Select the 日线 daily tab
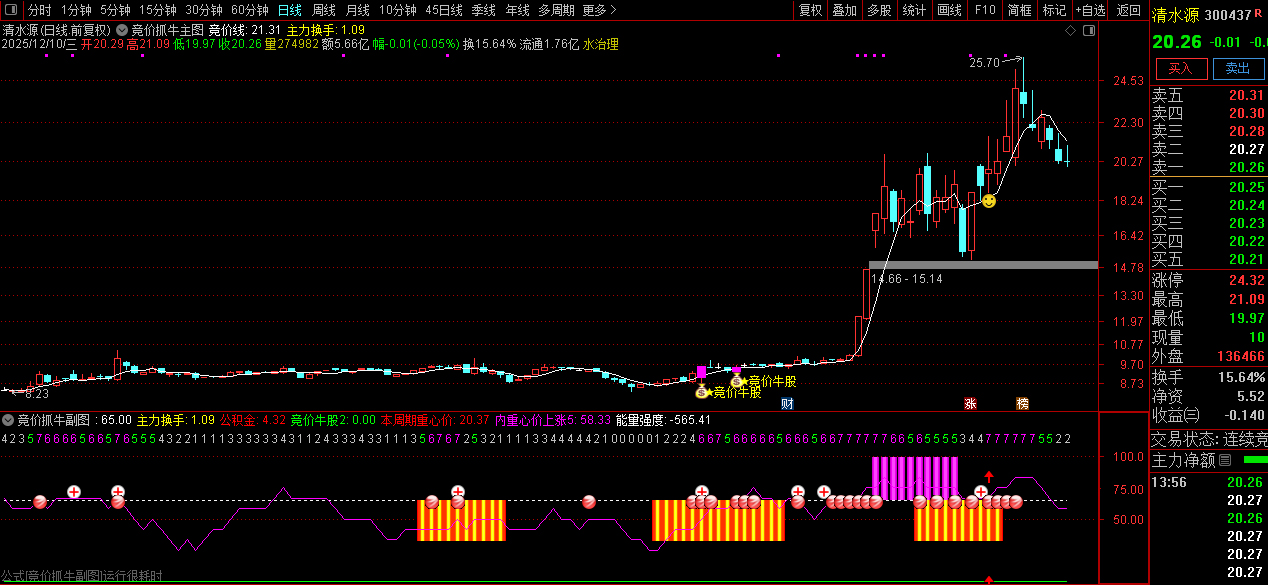1268x585 pixels. [289, 10]
